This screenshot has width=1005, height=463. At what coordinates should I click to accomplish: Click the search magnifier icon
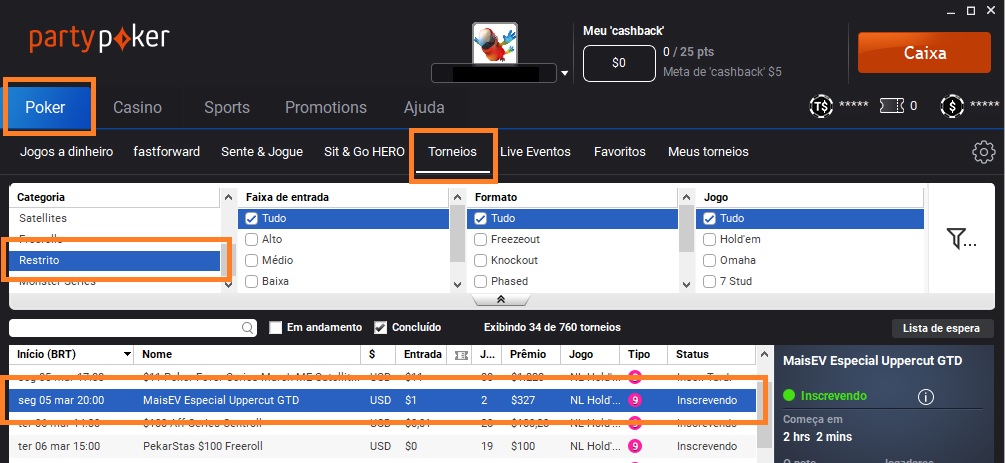(x=247, y=328)
